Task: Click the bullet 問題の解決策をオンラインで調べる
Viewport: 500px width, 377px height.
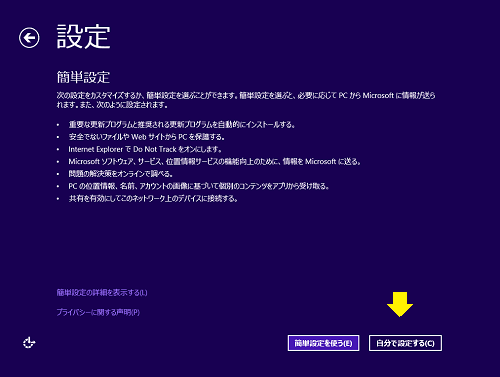Action: click(121, 174)
